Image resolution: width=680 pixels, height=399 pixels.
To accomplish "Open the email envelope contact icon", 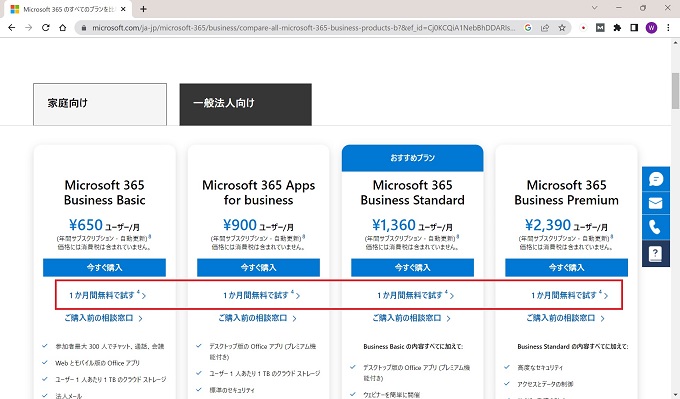I will pos(656,203).
